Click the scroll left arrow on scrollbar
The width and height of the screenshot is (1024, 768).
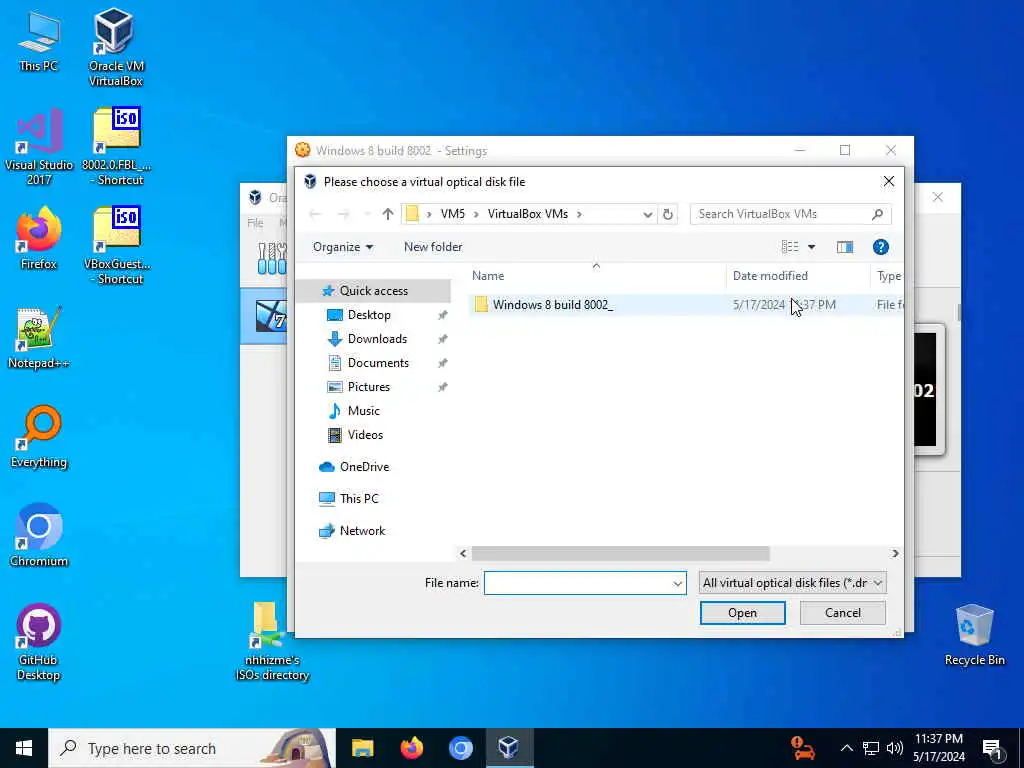pyautogui.click(x=463, y=554)
